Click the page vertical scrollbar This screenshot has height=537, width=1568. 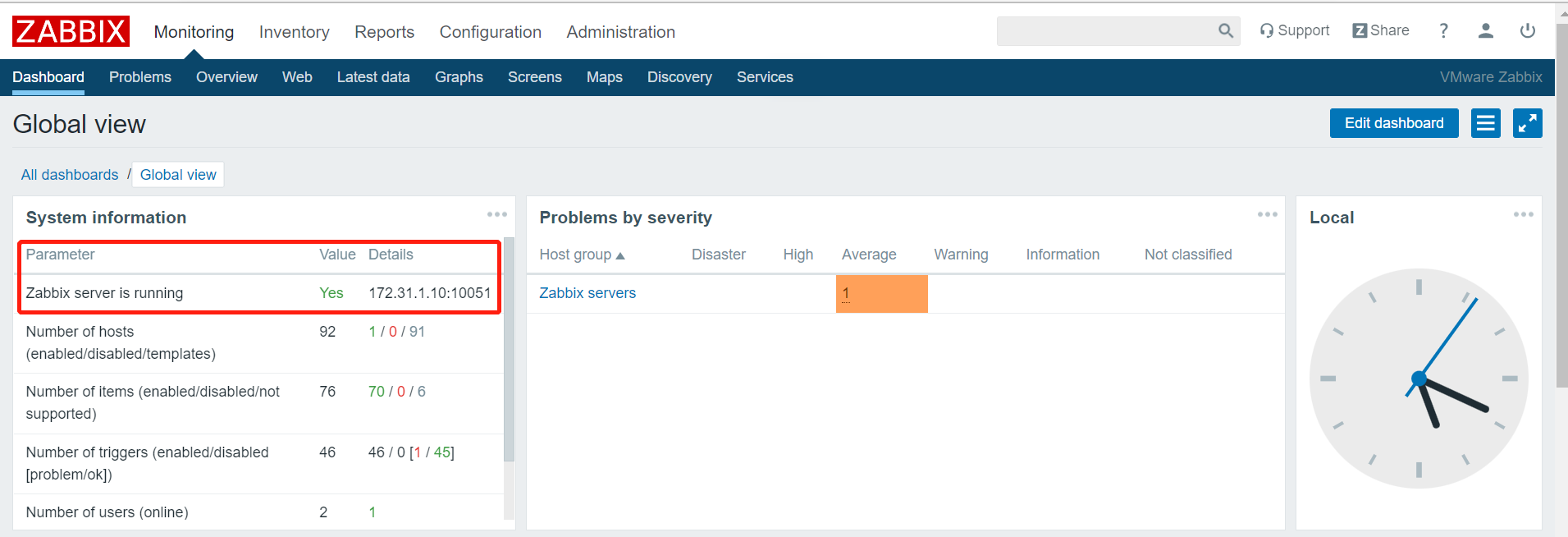tap(1561, 205)
